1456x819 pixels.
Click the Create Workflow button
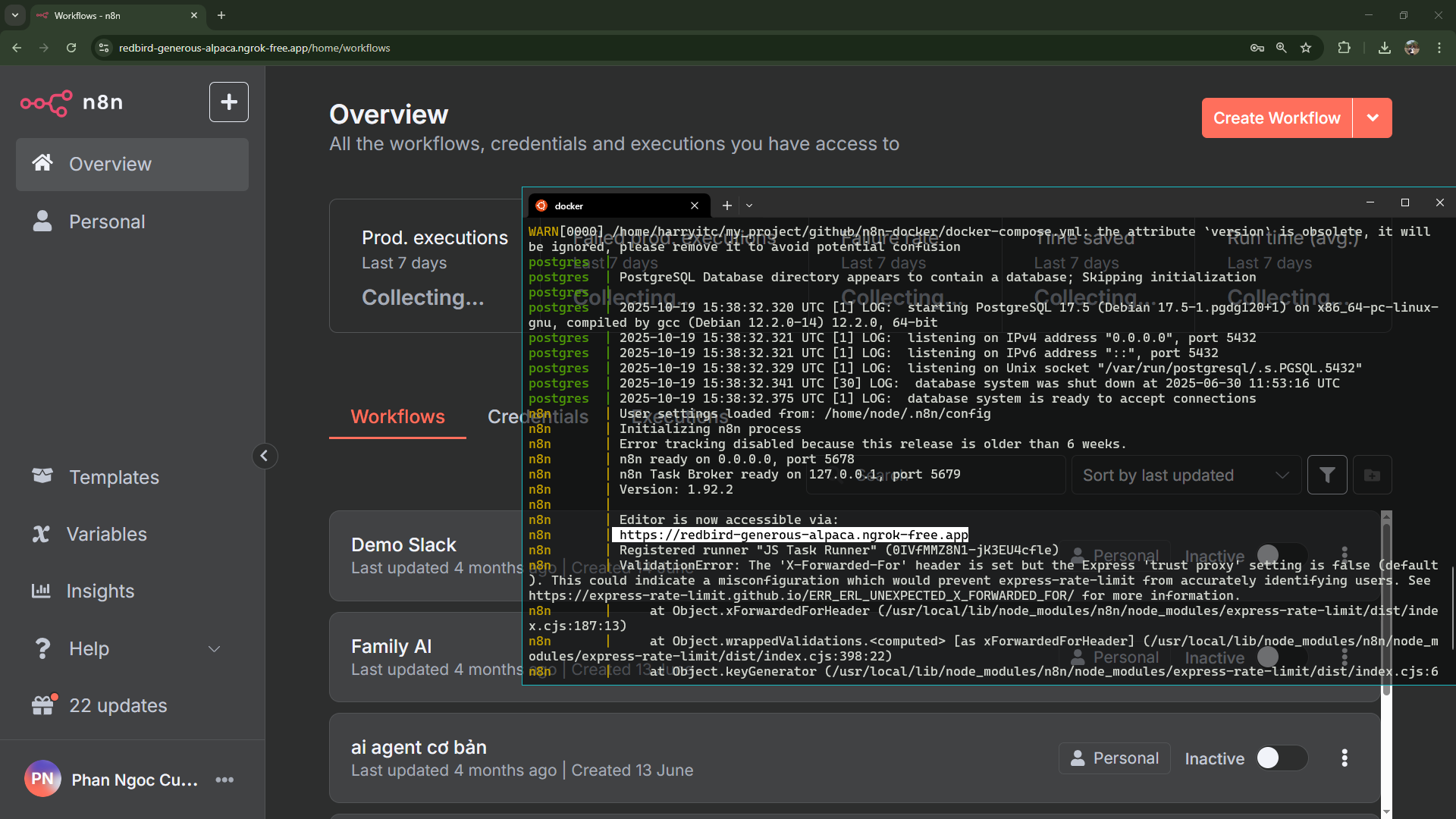pyautogui.click(x=1276, y=118)
